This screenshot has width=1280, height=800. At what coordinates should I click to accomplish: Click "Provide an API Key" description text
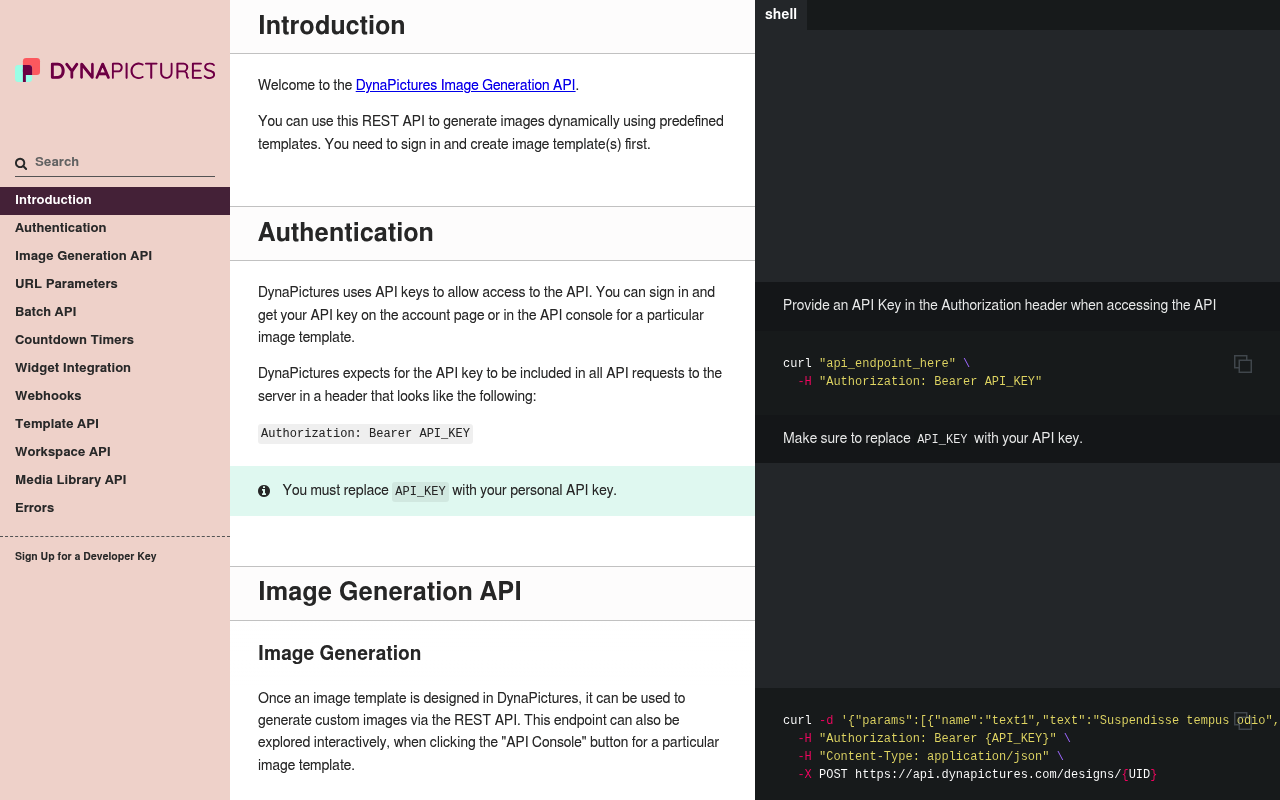(x=999, y=305)
